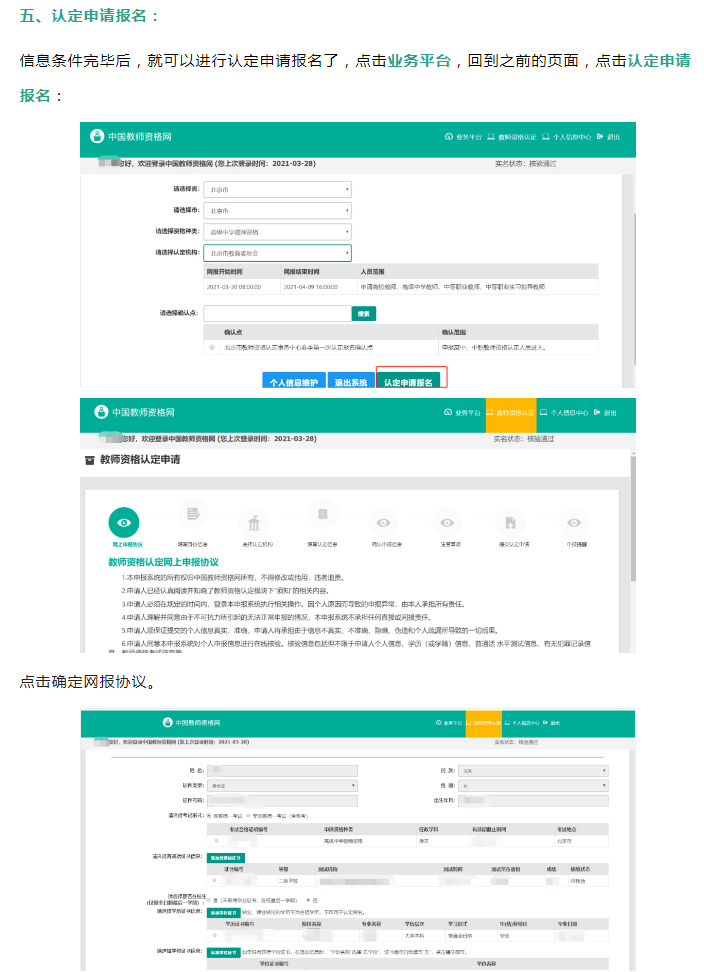The width and height of the screenshot is (704, 972).
Task: Click the 个人信息维护 button
Action: click(294, 381)
